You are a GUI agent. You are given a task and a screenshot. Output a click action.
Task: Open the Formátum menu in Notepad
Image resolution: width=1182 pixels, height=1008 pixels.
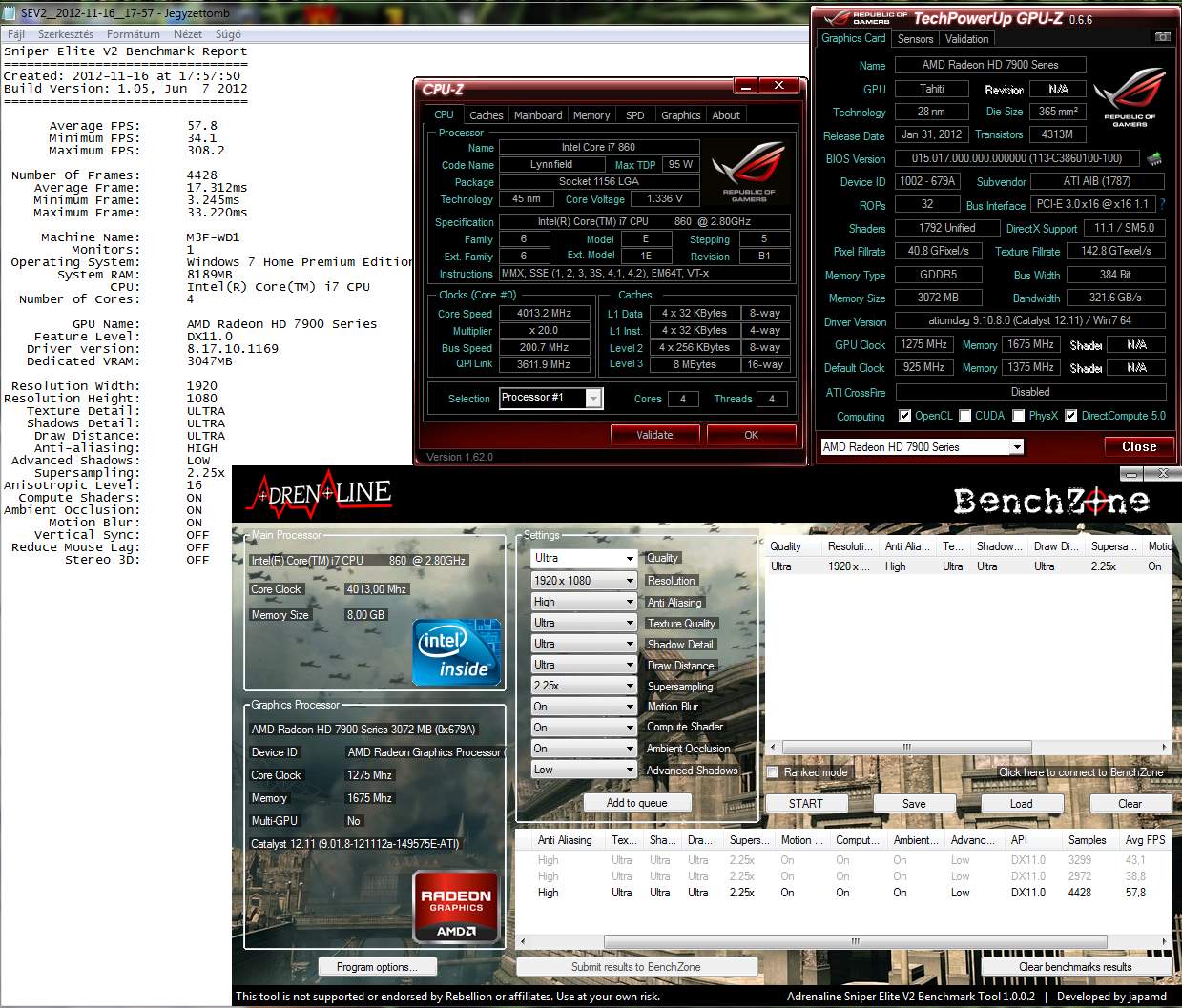tap(134, 34)
